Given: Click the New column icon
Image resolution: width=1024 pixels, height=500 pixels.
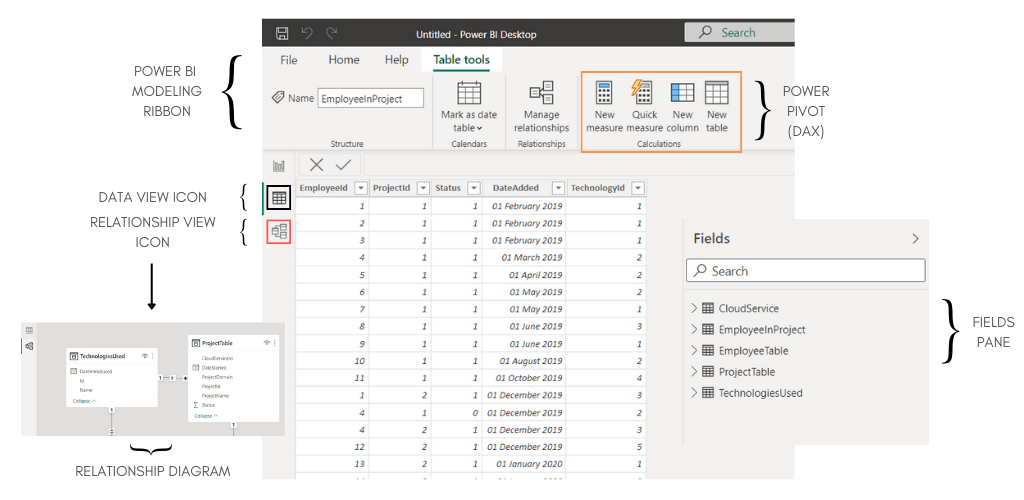Looking at the screenshot, I should point(682,93).
